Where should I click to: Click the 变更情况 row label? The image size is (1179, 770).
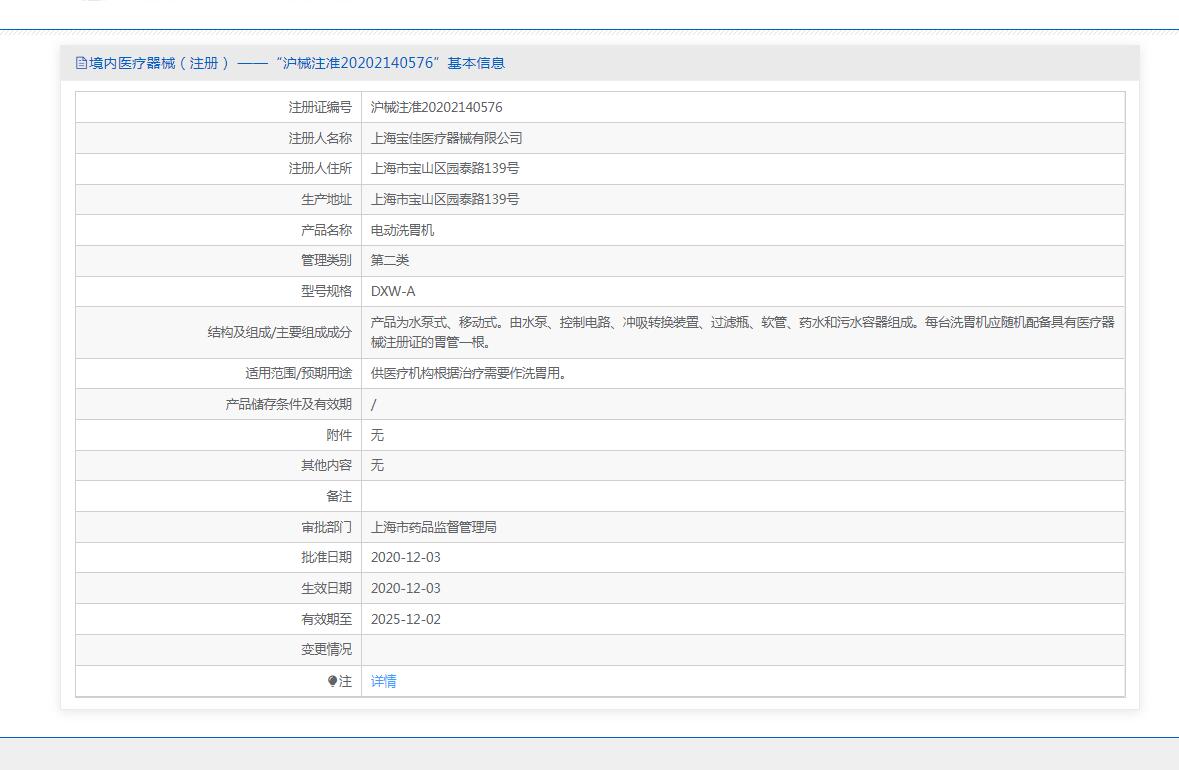tap(326, 649)
